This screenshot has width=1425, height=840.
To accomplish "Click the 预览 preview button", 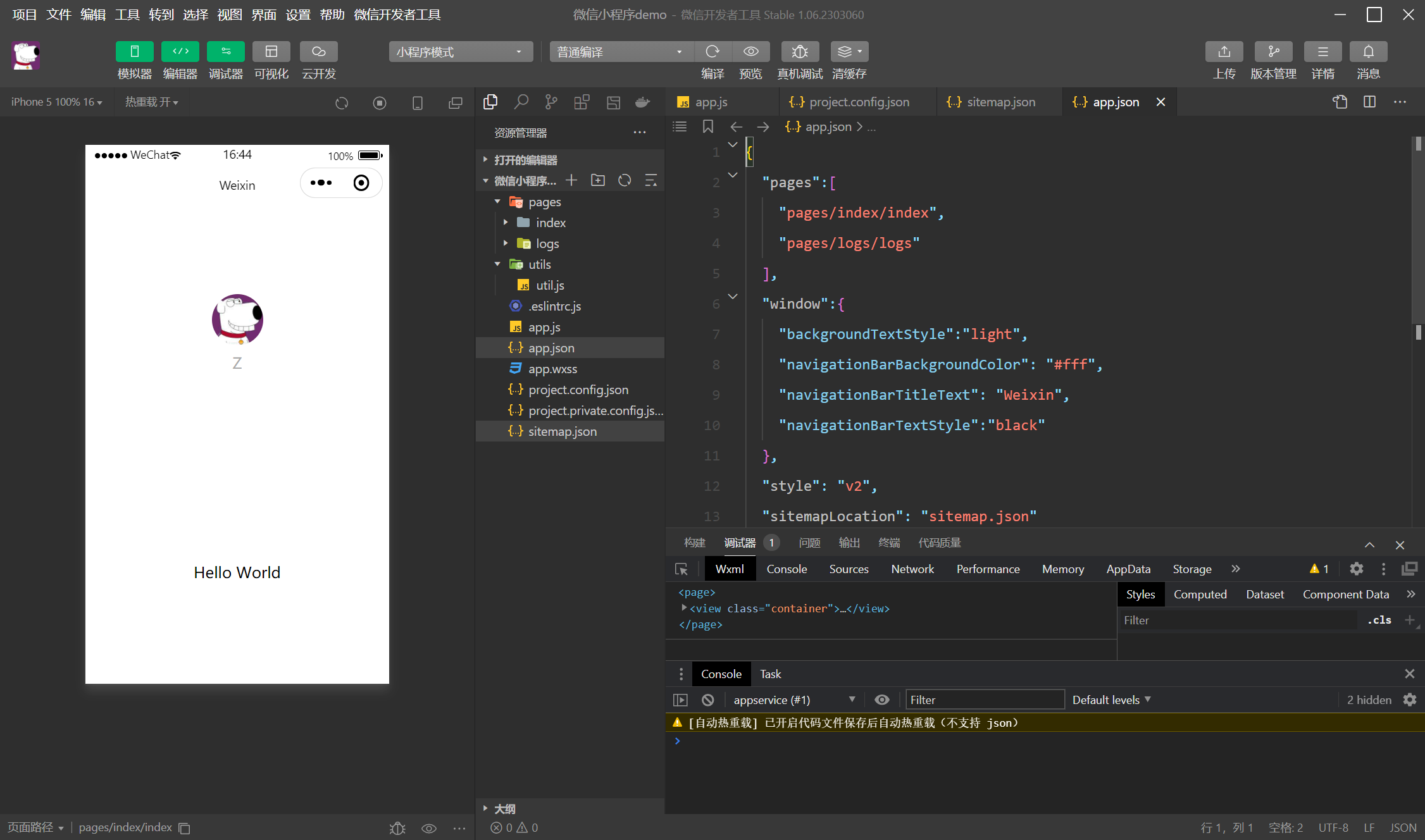I will pyautogui.click(x=750, y=52).
